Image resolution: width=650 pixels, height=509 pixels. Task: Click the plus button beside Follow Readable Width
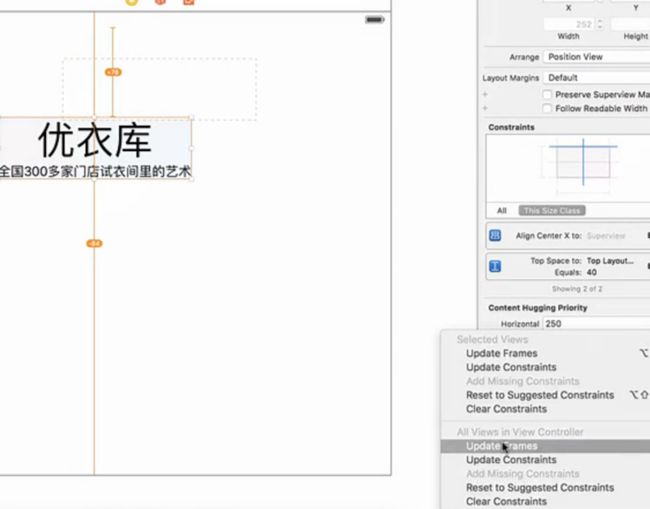[485, 108]
